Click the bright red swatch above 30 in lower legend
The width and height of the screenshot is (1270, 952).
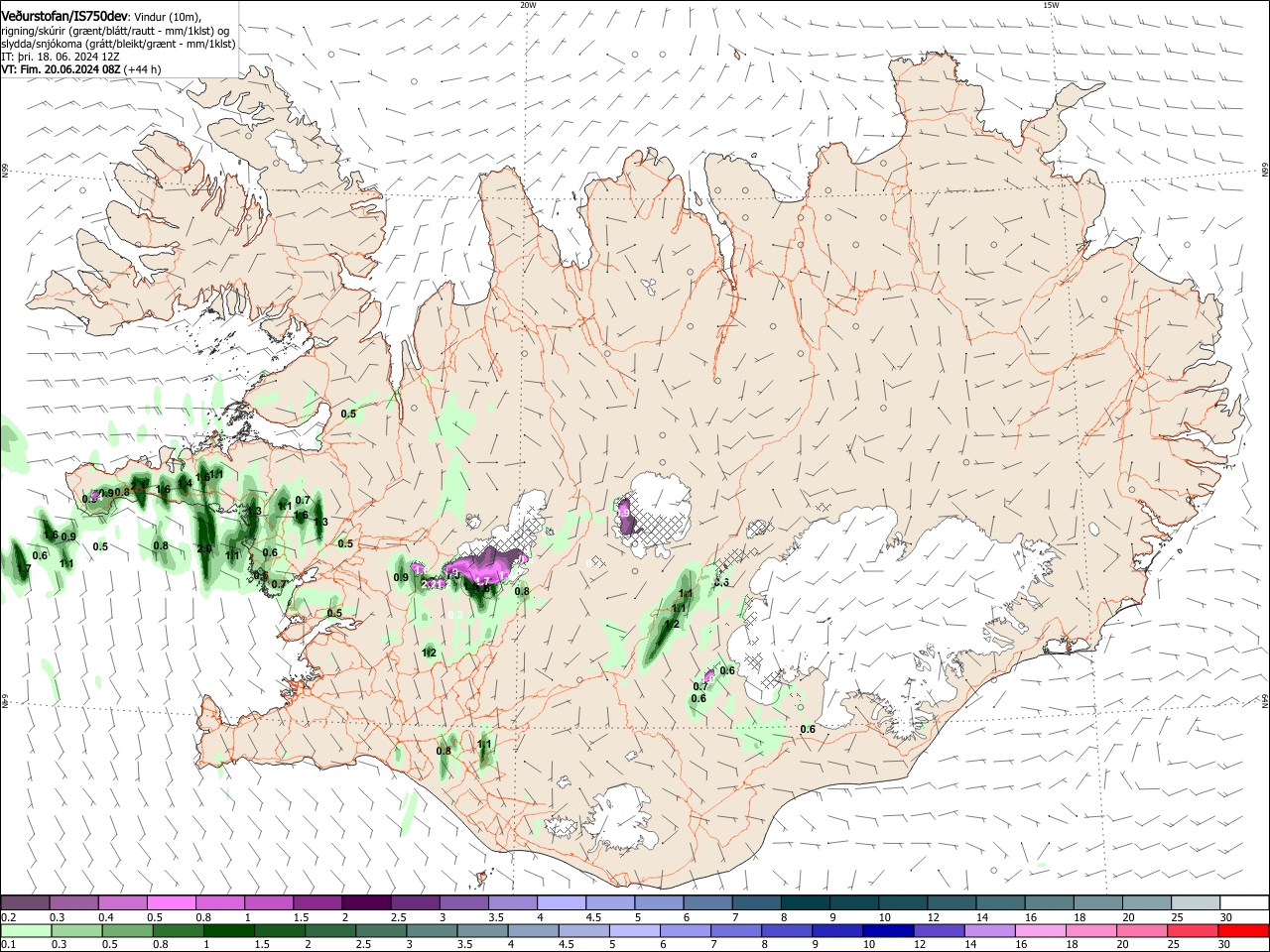[1242, 931]
